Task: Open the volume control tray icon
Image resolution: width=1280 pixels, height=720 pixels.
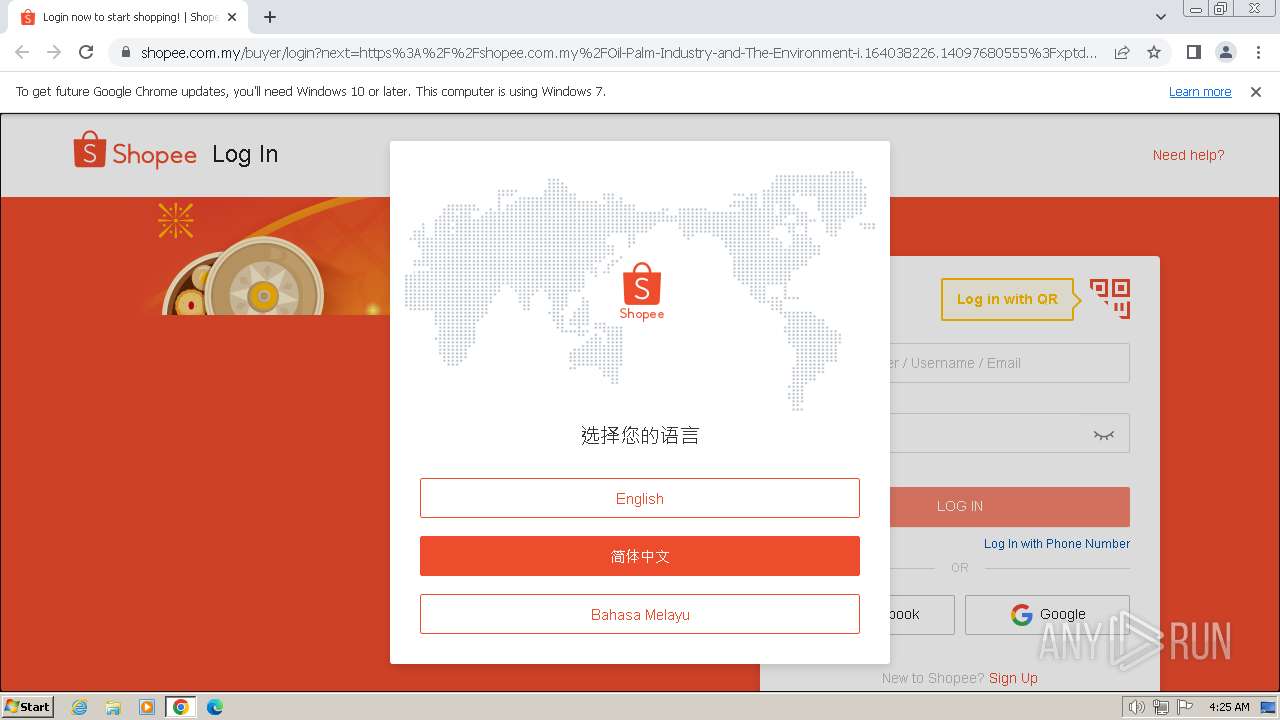Action: pyautogui.click(x=1137, y=707)
